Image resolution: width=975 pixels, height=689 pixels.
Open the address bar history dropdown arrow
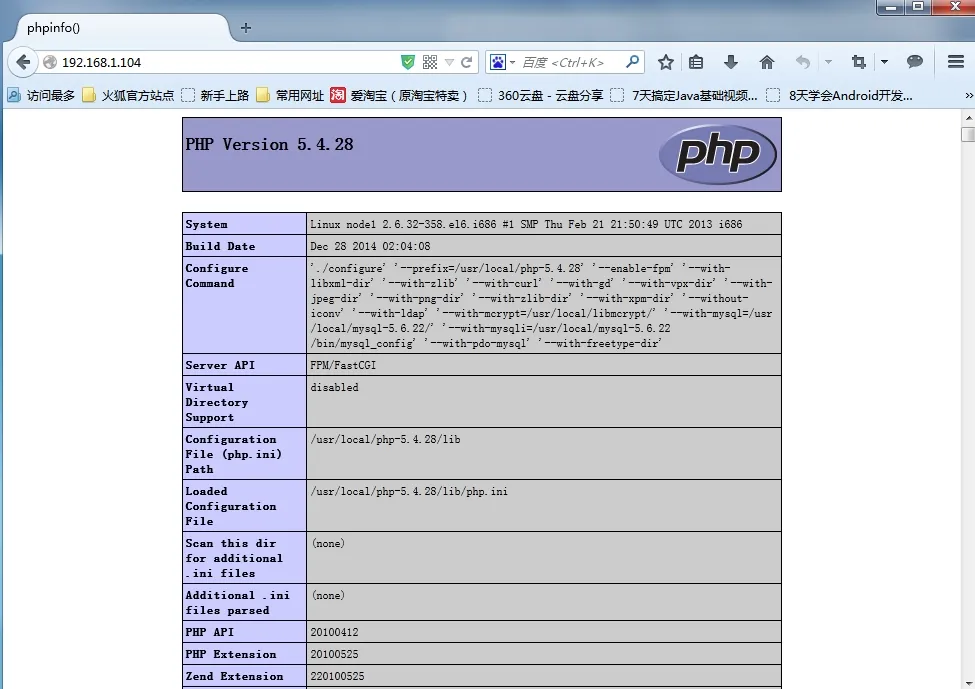449,62
